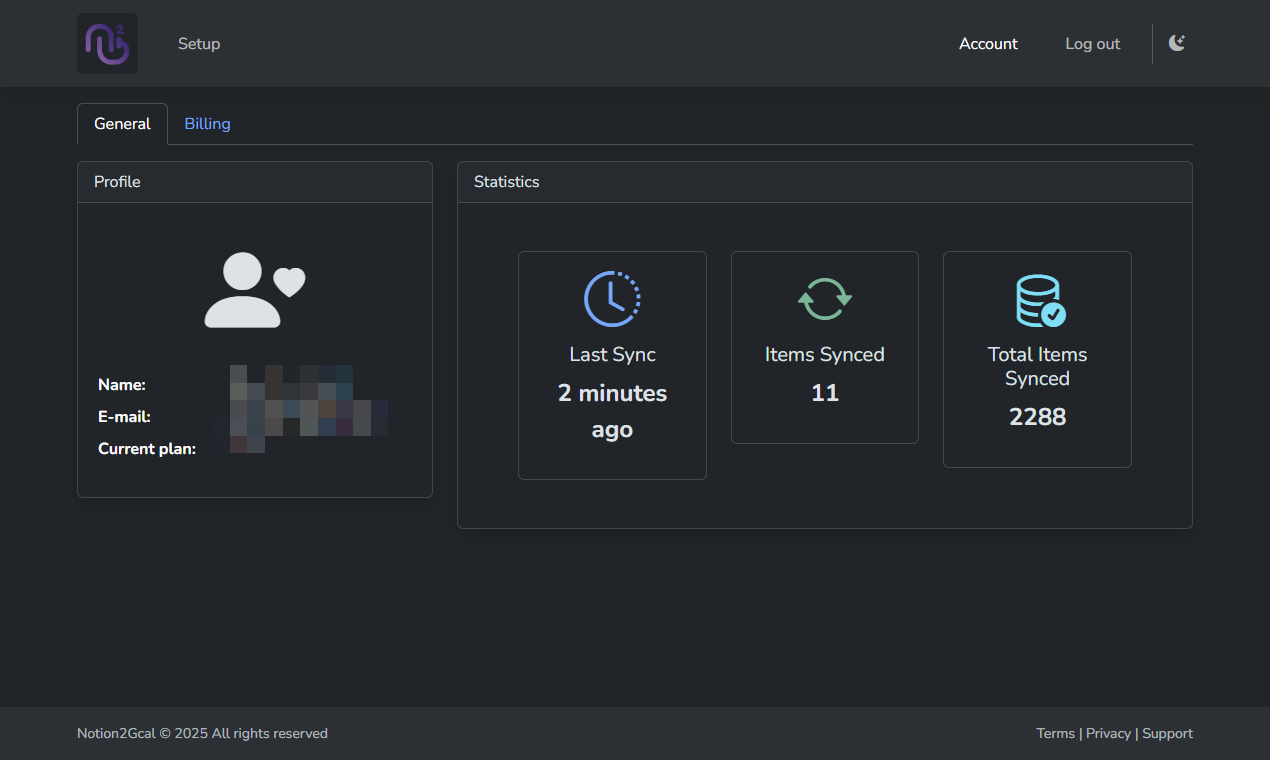Log out of the account
This screenshot has width=1270, height=760.
pyautogui.click(x=1092, y=43)
